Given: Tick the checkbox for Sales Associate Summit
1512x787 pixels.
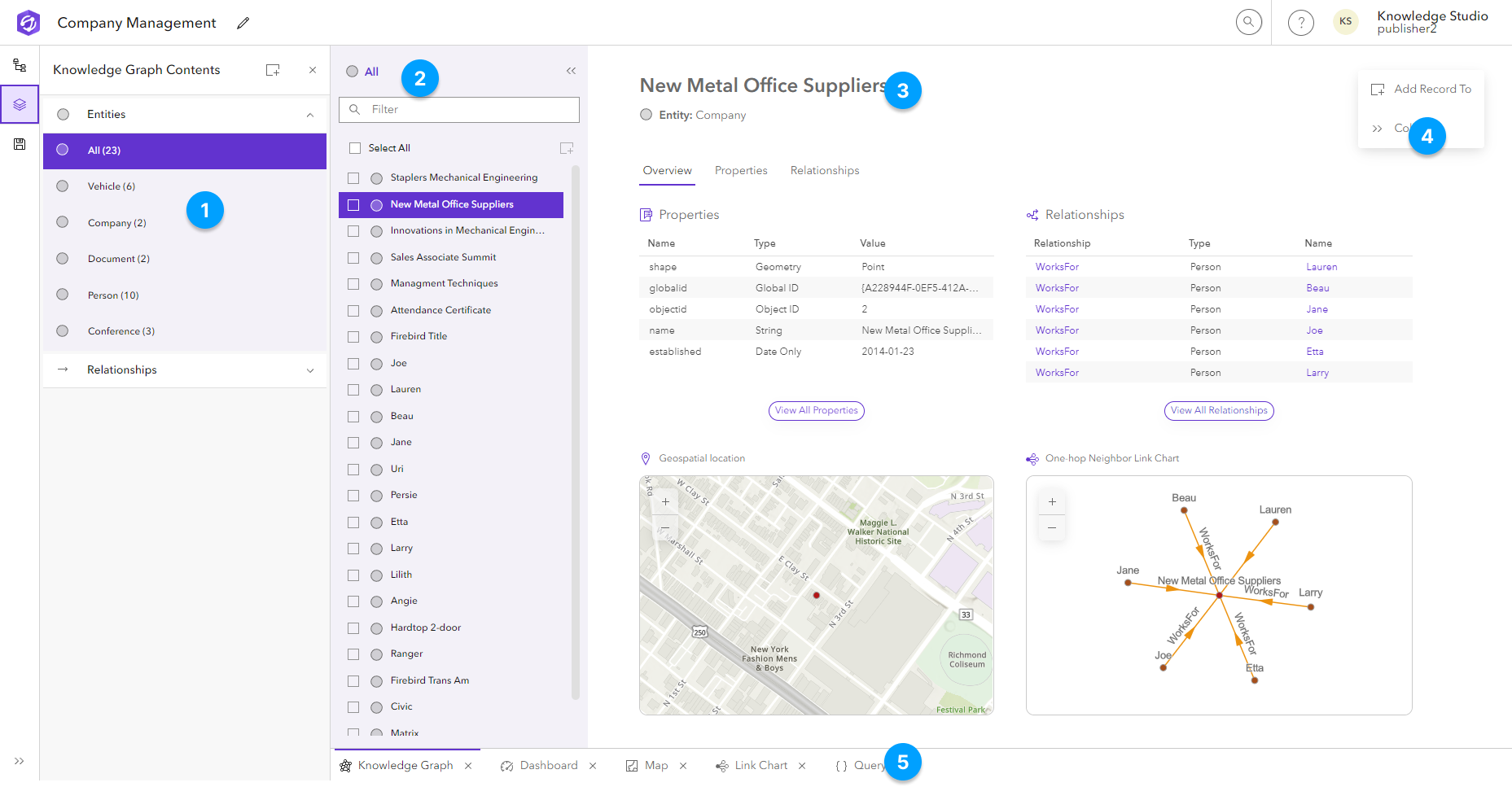Looking at the screenshot, I should tap(353, 258).
